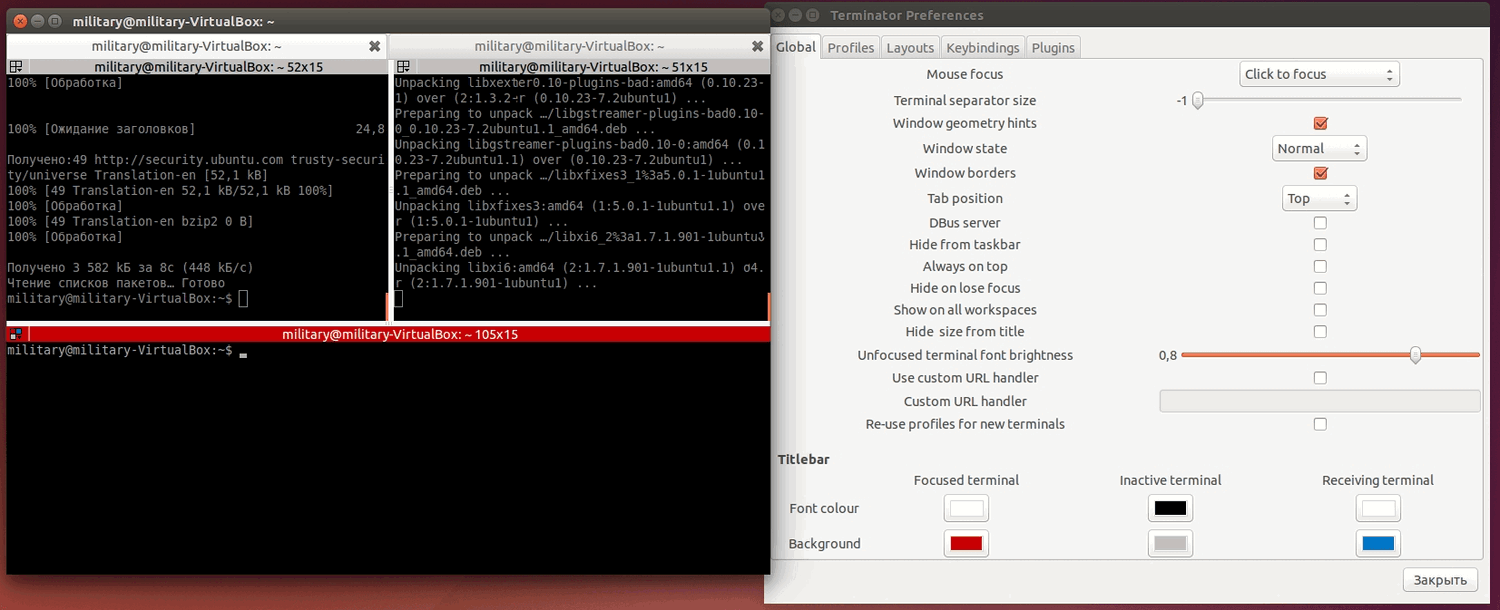Click the grouping icon of the red 105x15 terminal titlebar
The height and width of the screenshot is (610, 1500).
tap(15, 334)
